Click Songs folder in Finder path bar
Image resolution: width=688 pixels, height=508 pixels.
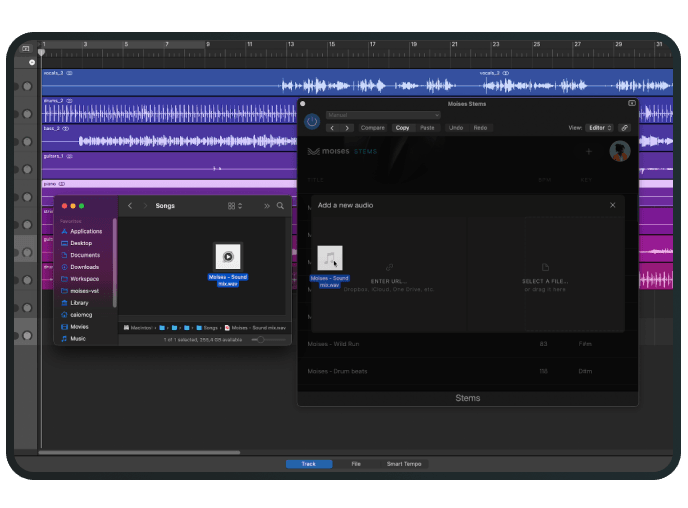pyautogui.click(x=207, y=328)
